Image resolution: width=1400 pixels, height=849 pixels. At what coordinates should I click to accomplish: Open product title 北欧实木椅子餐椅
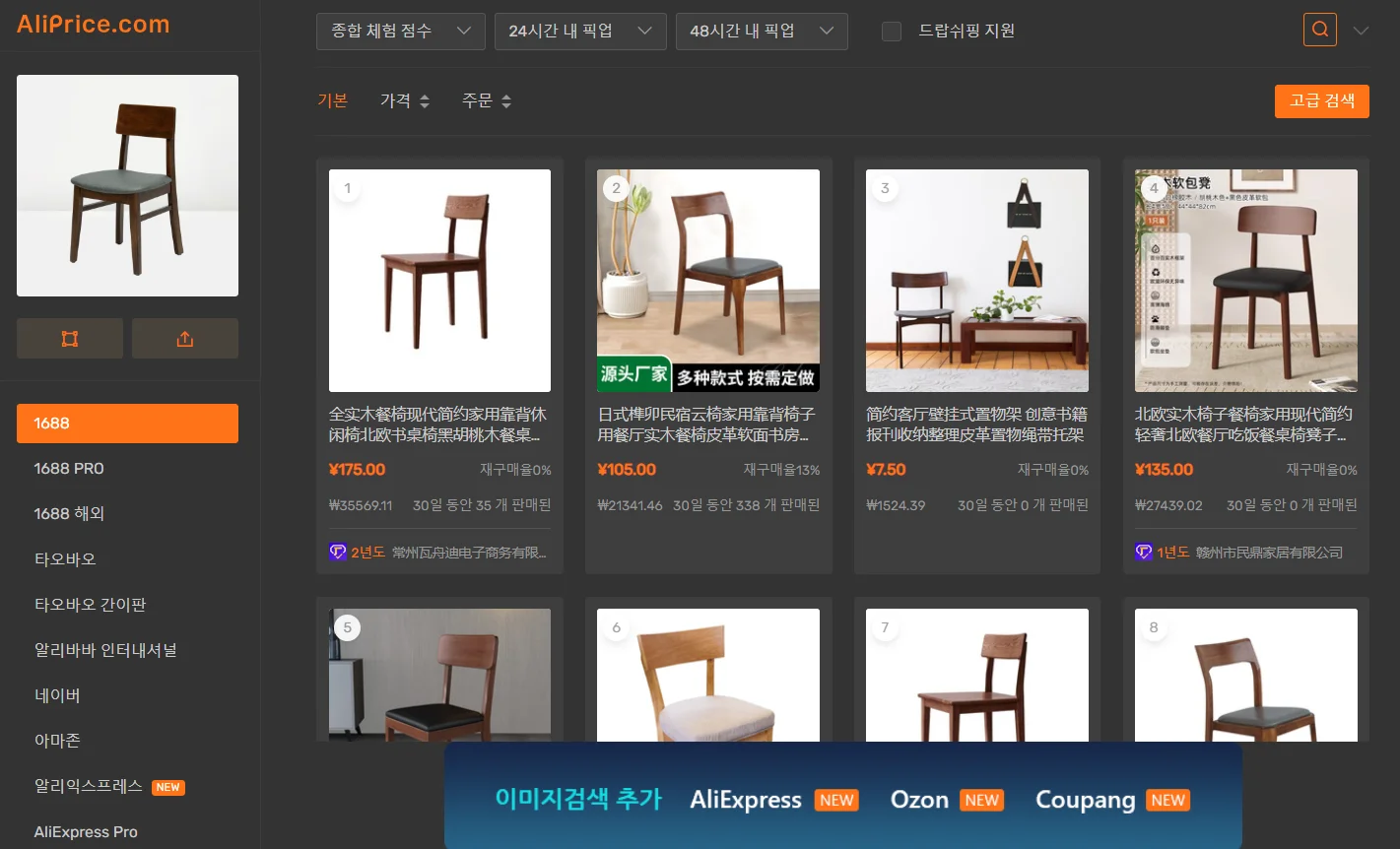pyautogui.click(x=1244, y=424)
